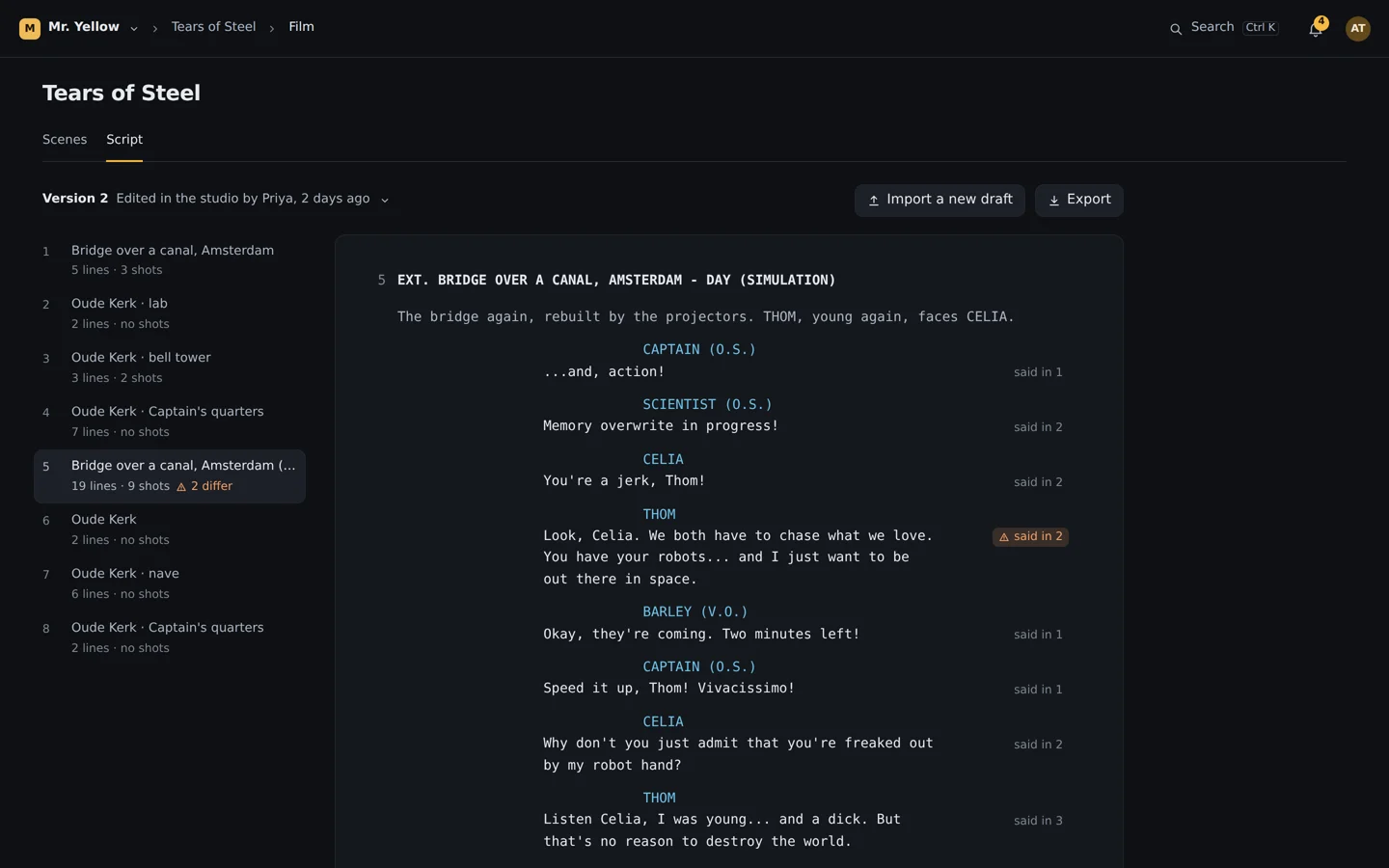The width and height of the screenshot is (1389, 868).
Task: Open the AT user avatar menu
Action: [1357, 28]
